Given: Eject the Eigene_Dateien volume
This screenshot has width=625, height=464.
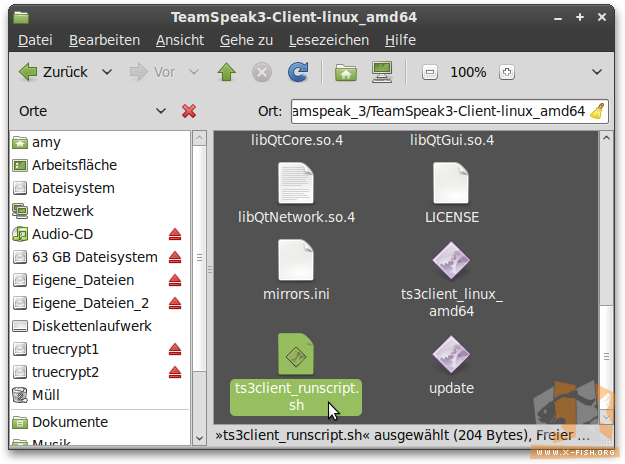Looking at the screenshot, I should coord(175,281).
